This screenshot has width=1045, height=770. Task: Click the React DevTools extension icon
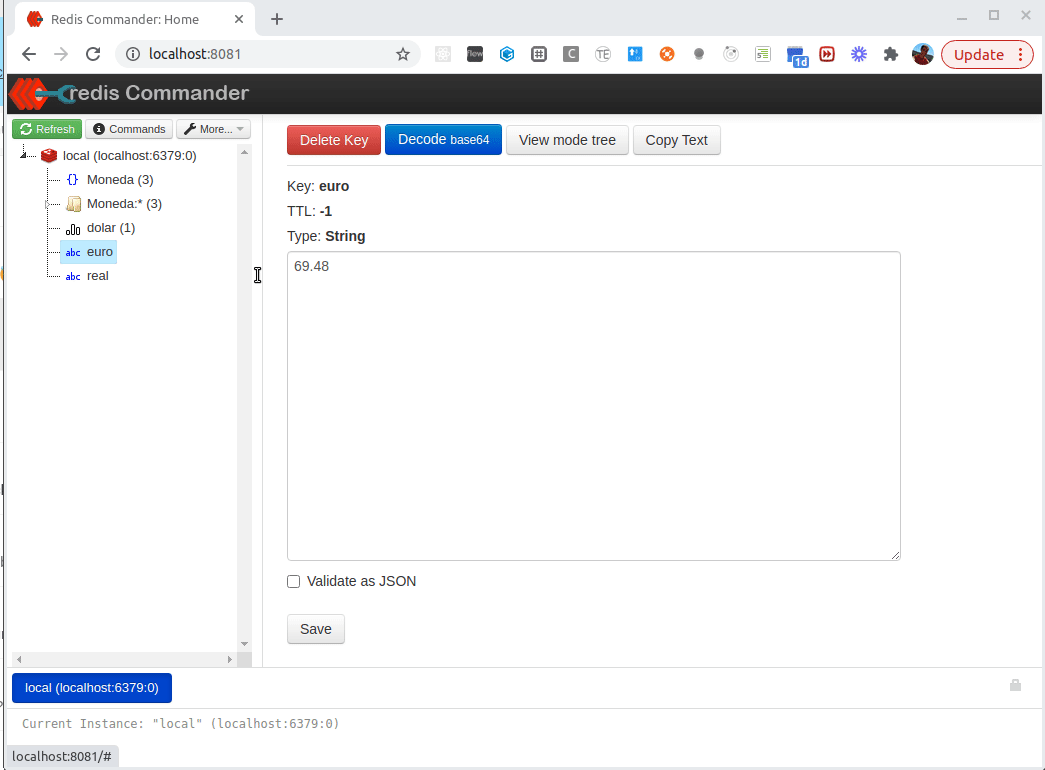[x=443, y=54]
